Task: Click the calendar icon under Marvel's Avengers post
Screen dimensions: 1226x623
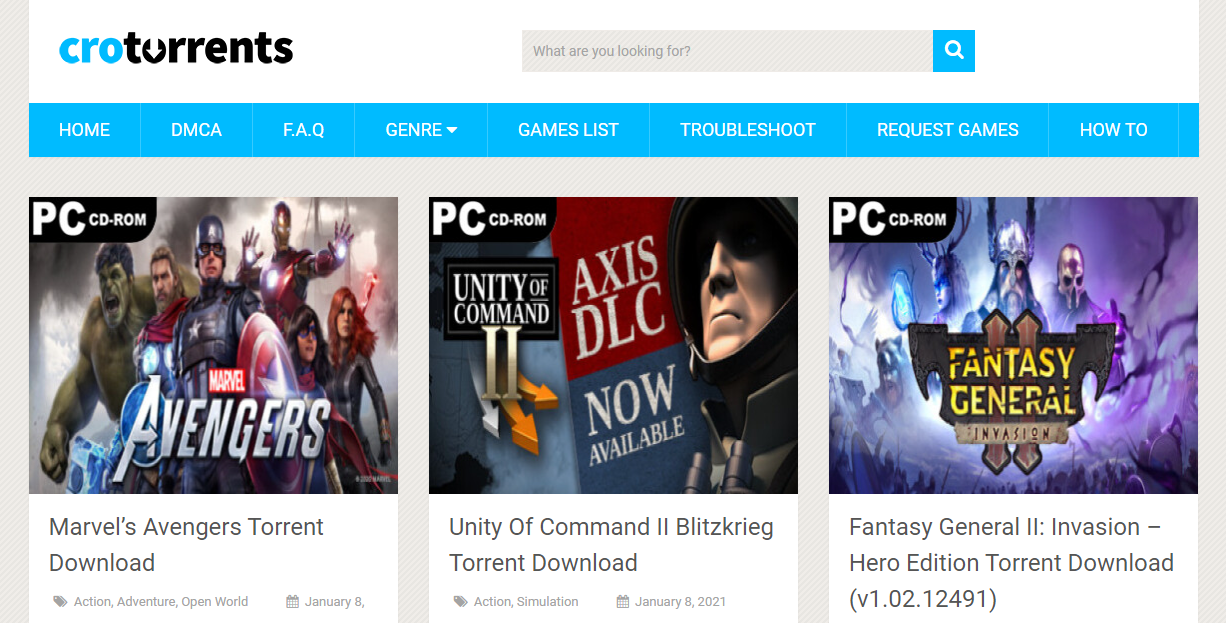Action: pos(293,602)
